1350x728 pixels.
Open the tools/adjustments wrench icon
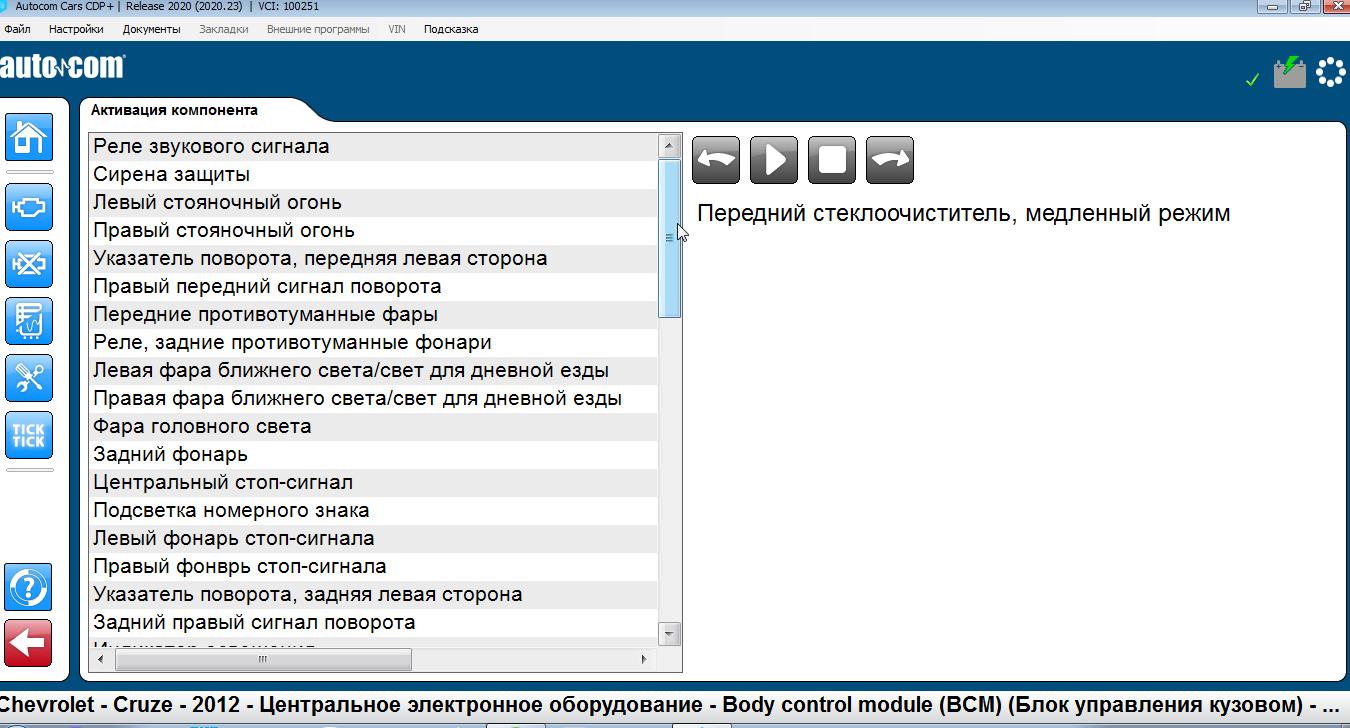click(29, 378)
